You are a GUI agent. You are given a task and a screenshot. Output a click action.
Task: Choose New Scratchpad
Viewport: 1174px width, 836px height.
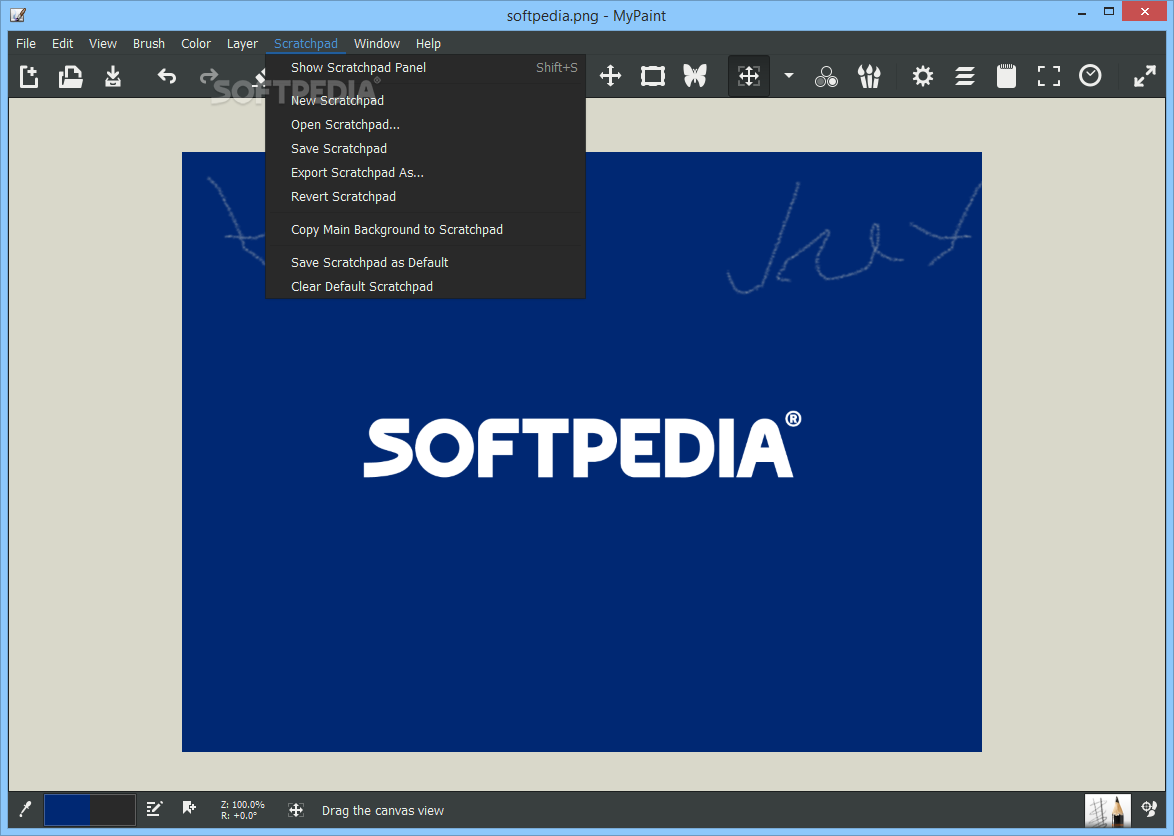[x=425, y=100]
